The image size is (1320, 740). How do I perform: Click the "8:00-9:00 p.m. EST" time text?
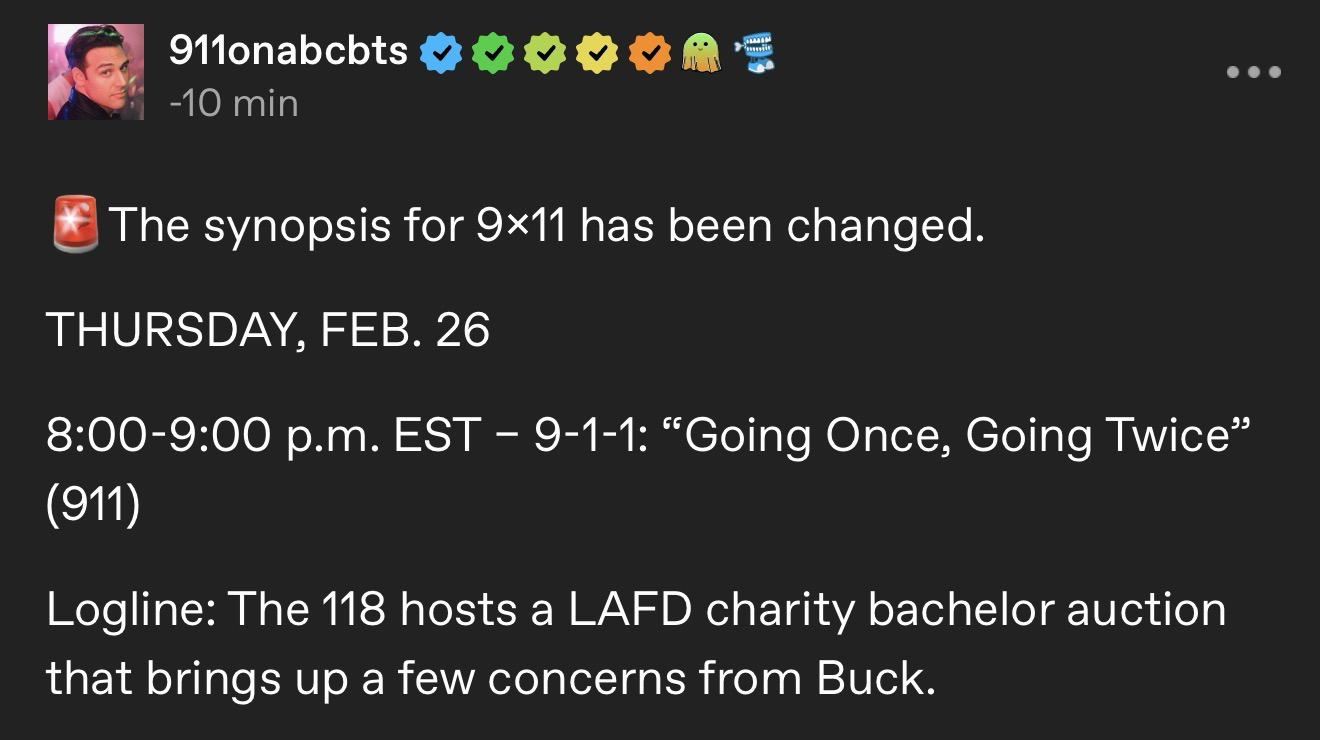[x=263, y=436]
